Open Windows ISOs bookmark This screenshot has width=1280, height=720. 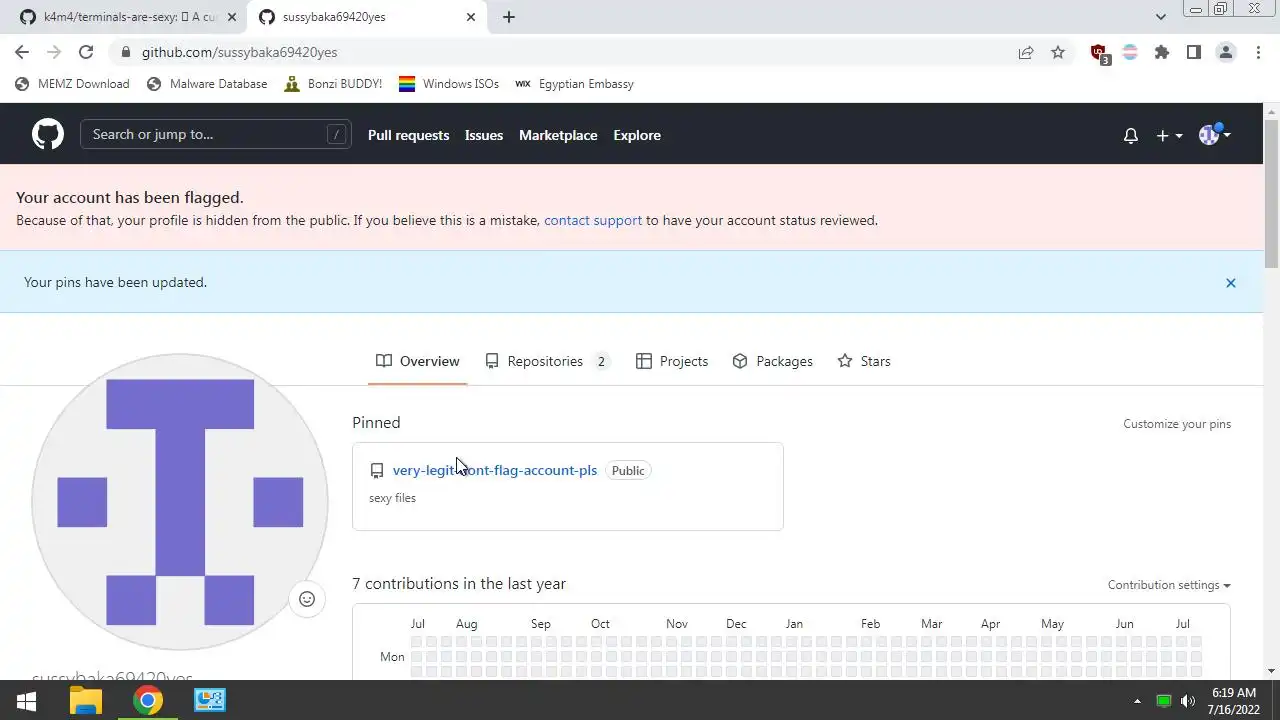tap(448, 84)
